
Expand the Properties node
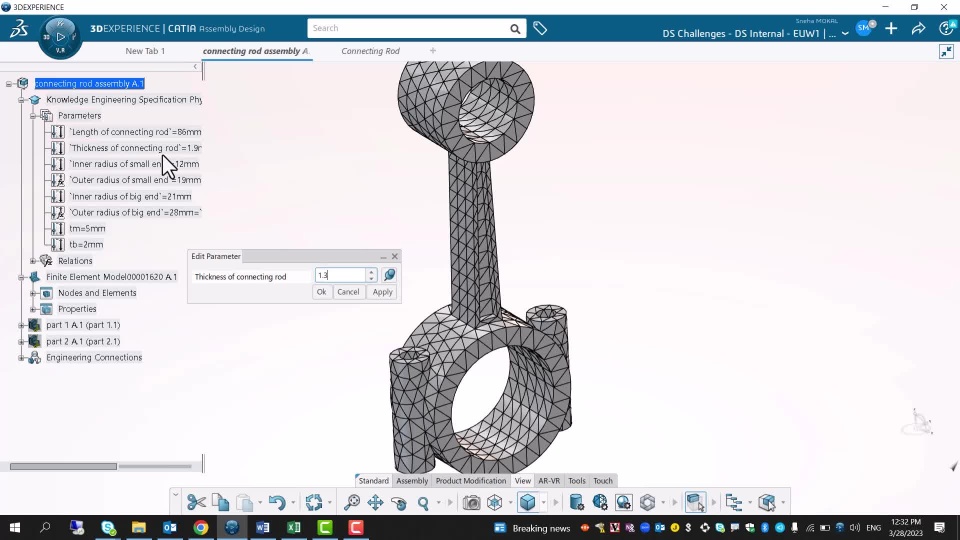[x=33, y=309]
